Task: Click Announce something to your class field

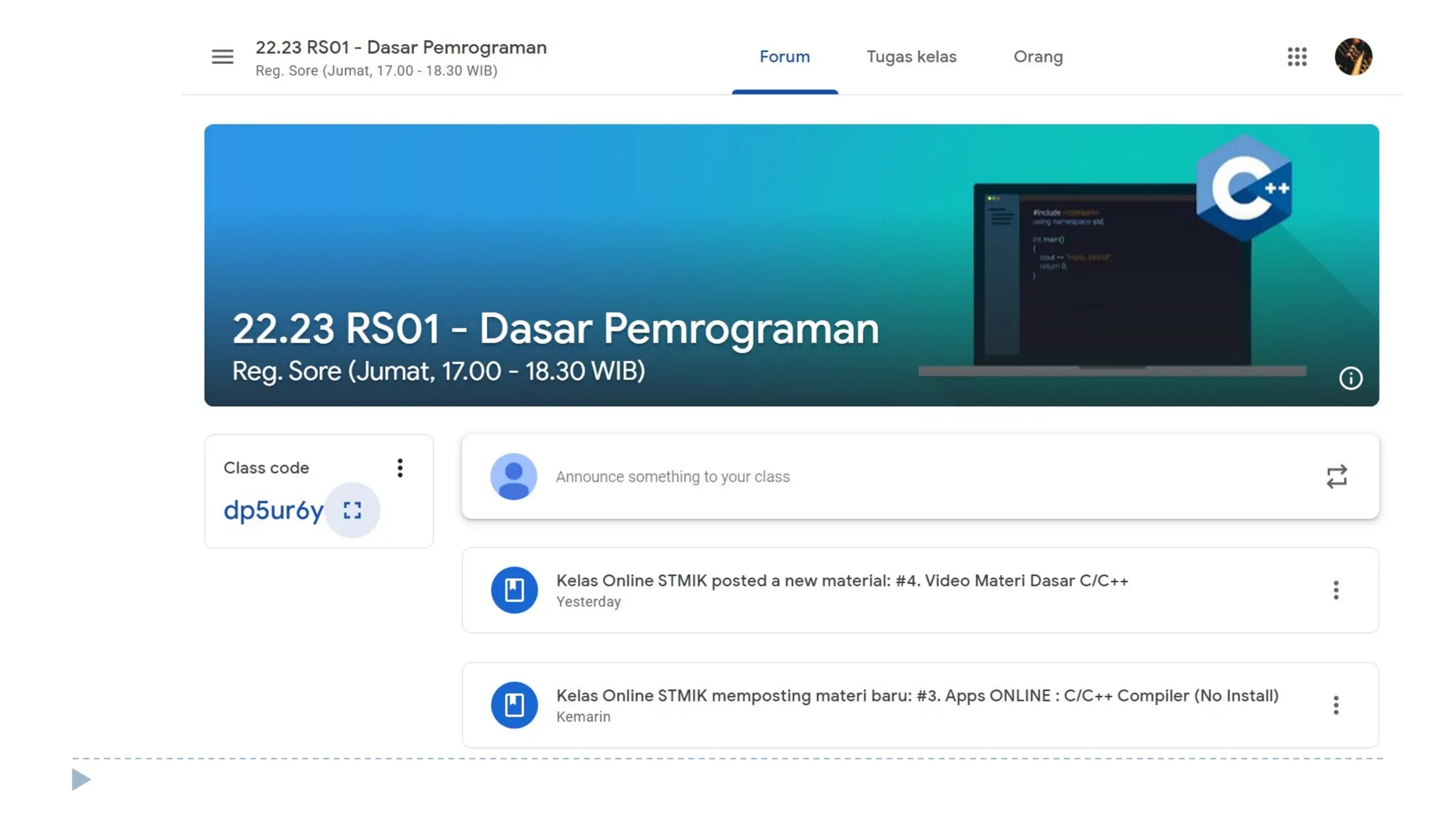Action: coord(673,477)
